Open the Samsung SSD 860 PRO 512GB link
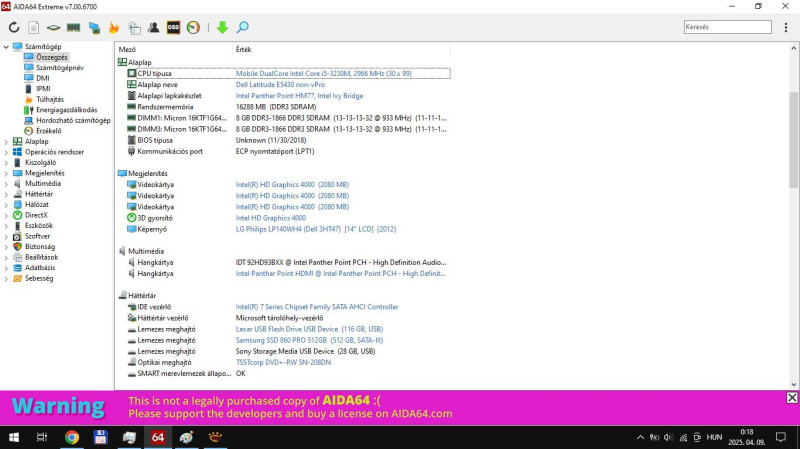 coord(309,340)
